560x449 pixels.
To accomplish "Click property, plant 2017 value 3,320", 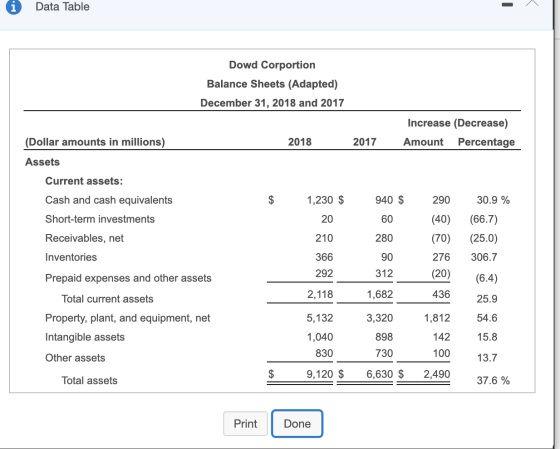I will pyautogui.click(x=380, y=318).
